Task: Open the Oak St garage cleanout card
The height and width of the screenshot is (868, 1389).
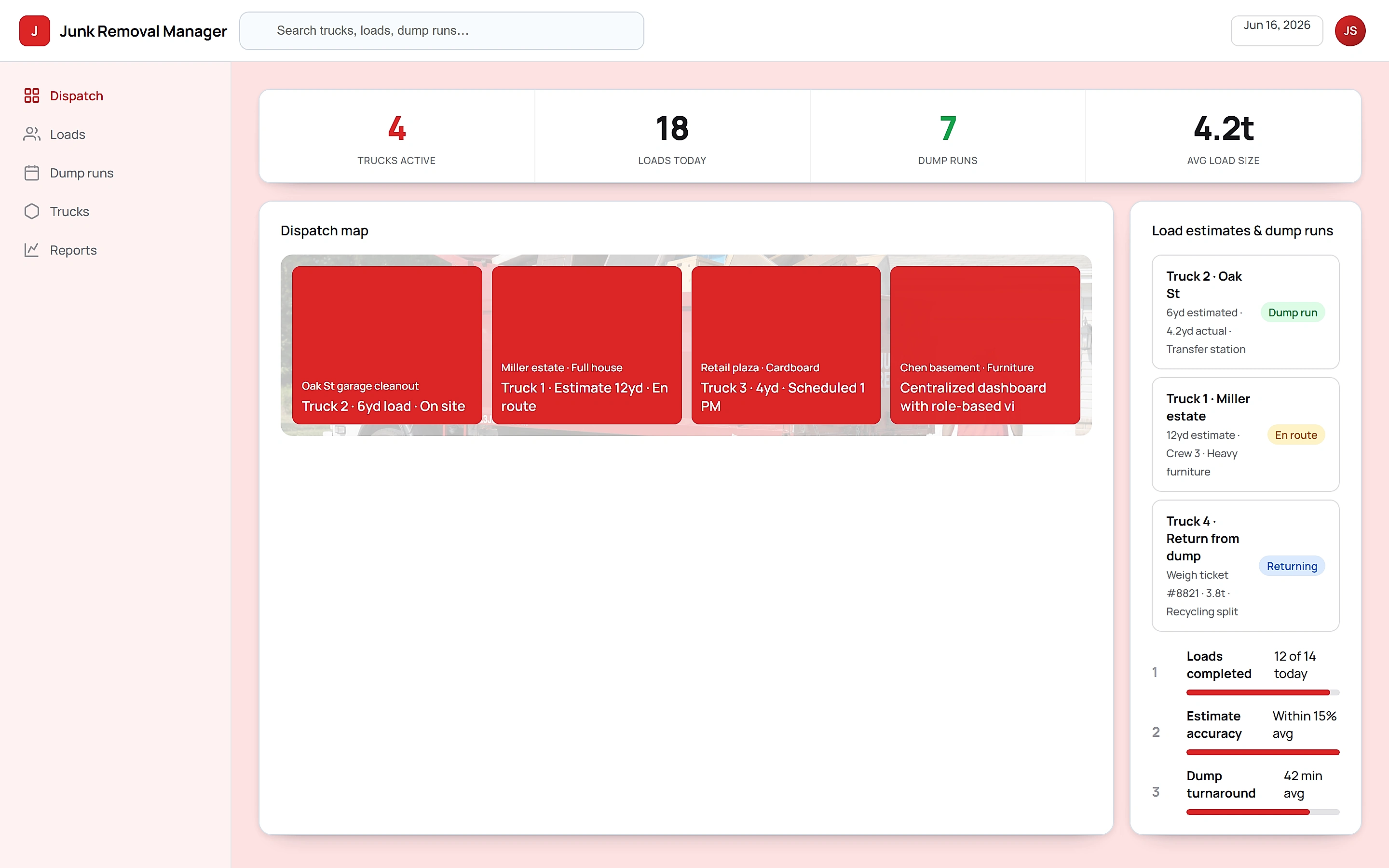Action: click(x=387, y=345)
